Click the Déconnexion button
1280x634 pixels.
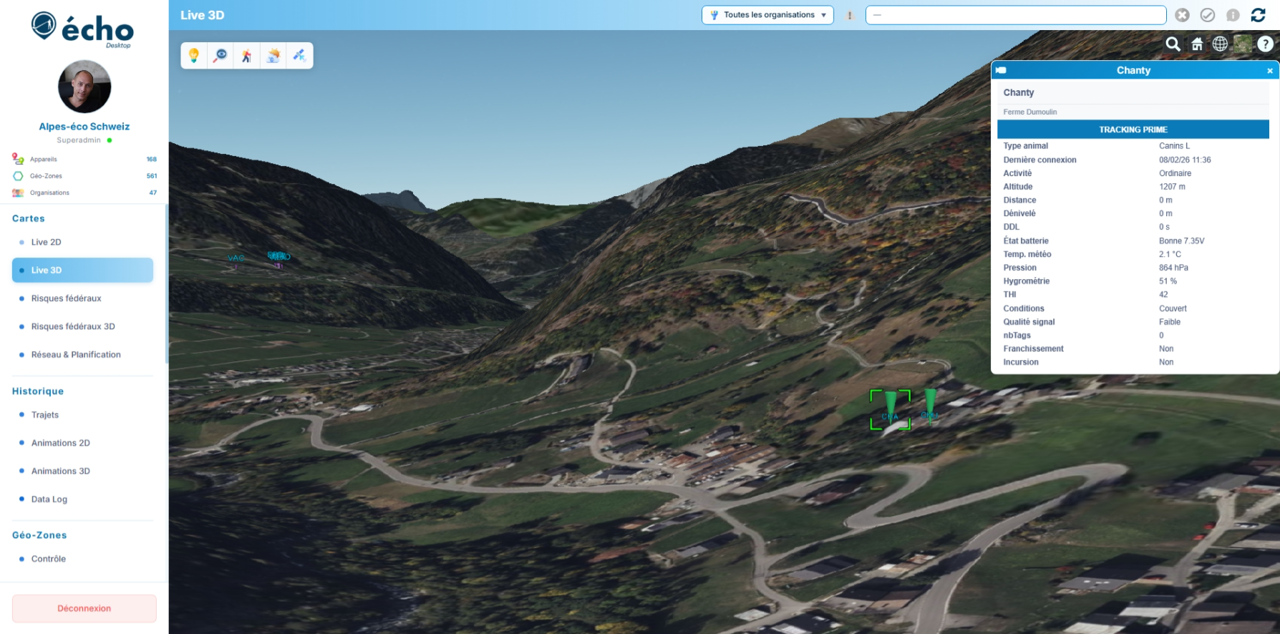pos(83,608)
